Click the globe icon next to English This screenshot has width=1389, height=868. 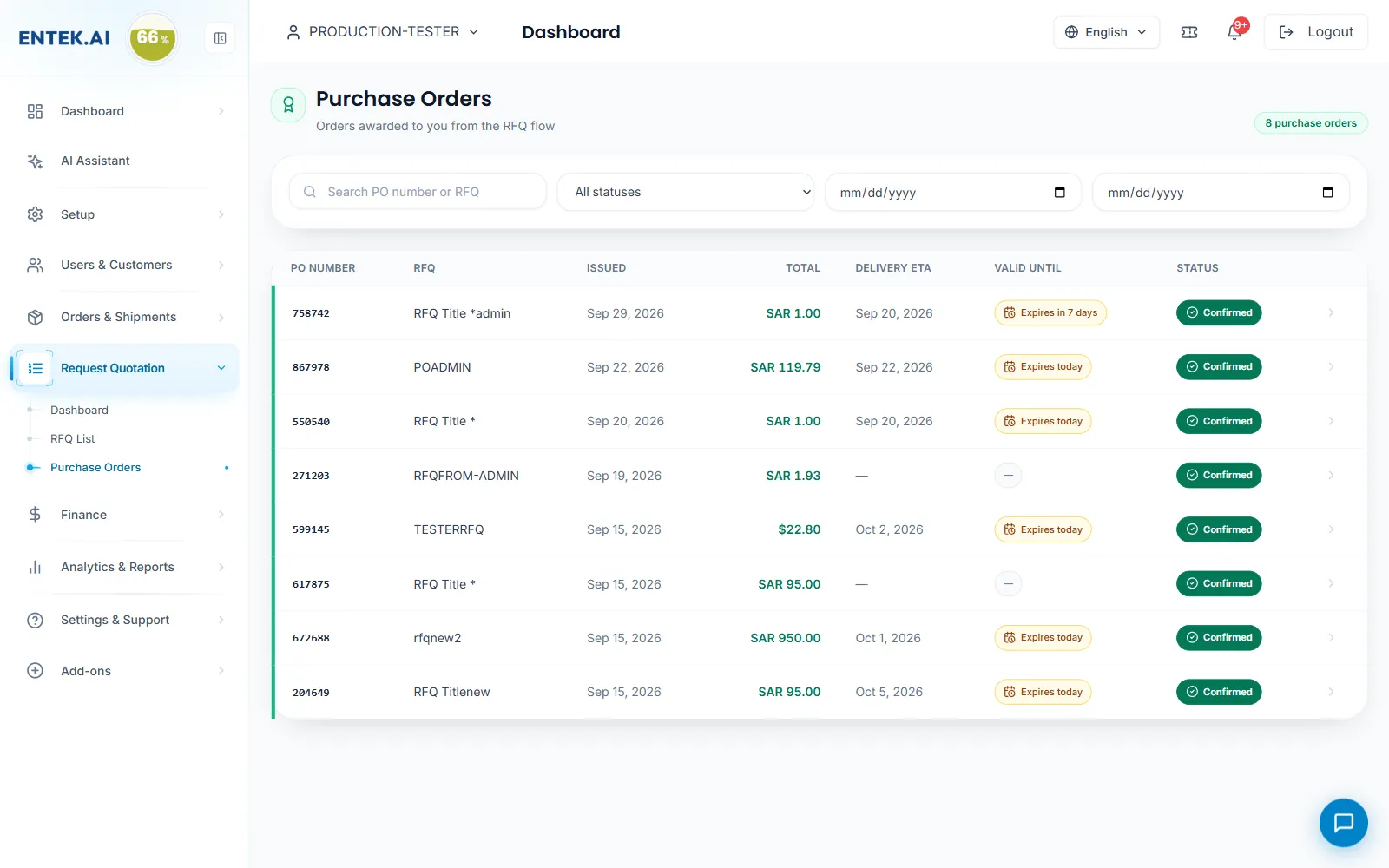pyautogui.click(x=1071, y=32)
